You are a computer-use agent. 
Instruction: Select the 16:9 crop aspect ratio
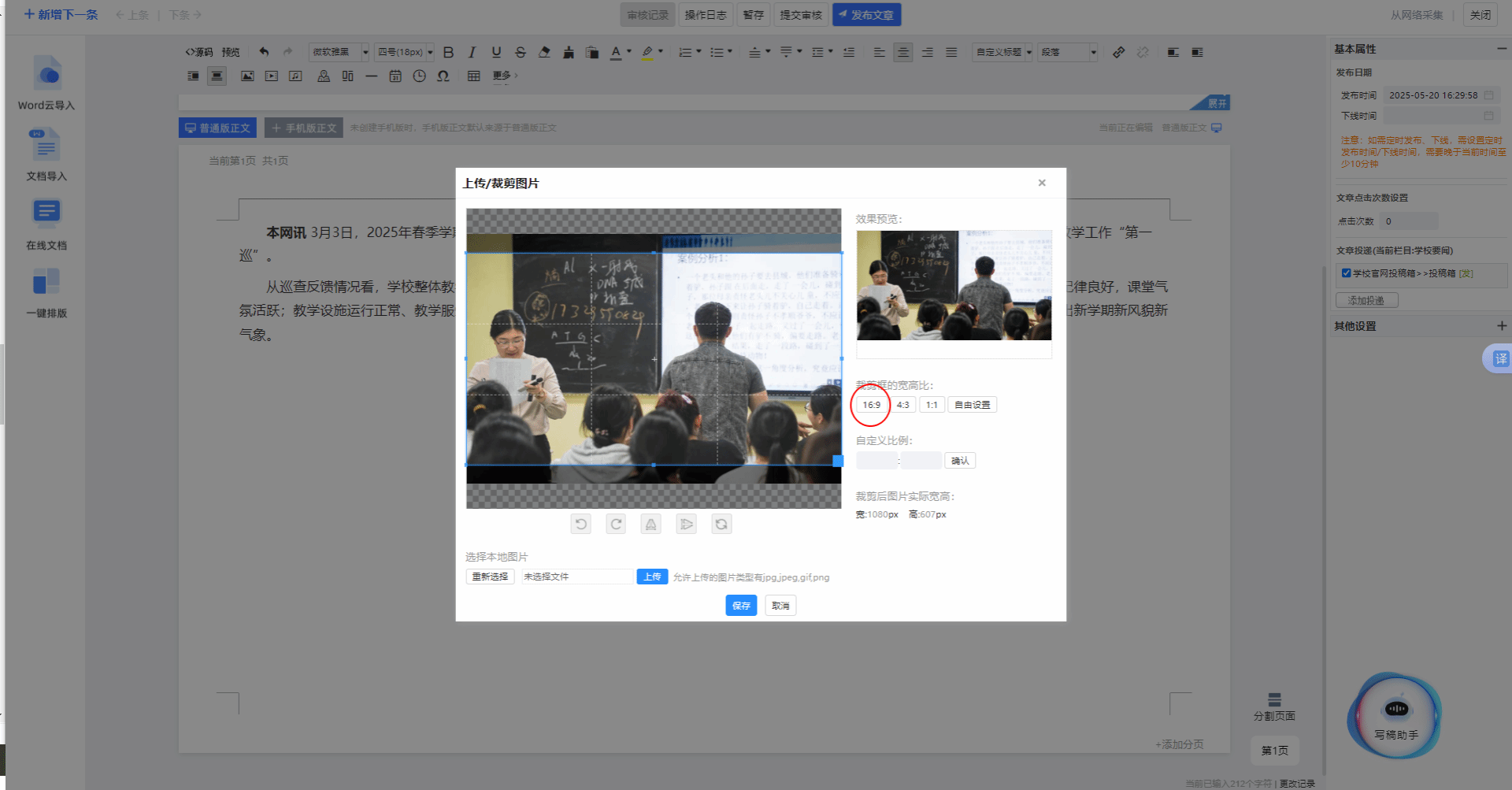tap(871, 405)
